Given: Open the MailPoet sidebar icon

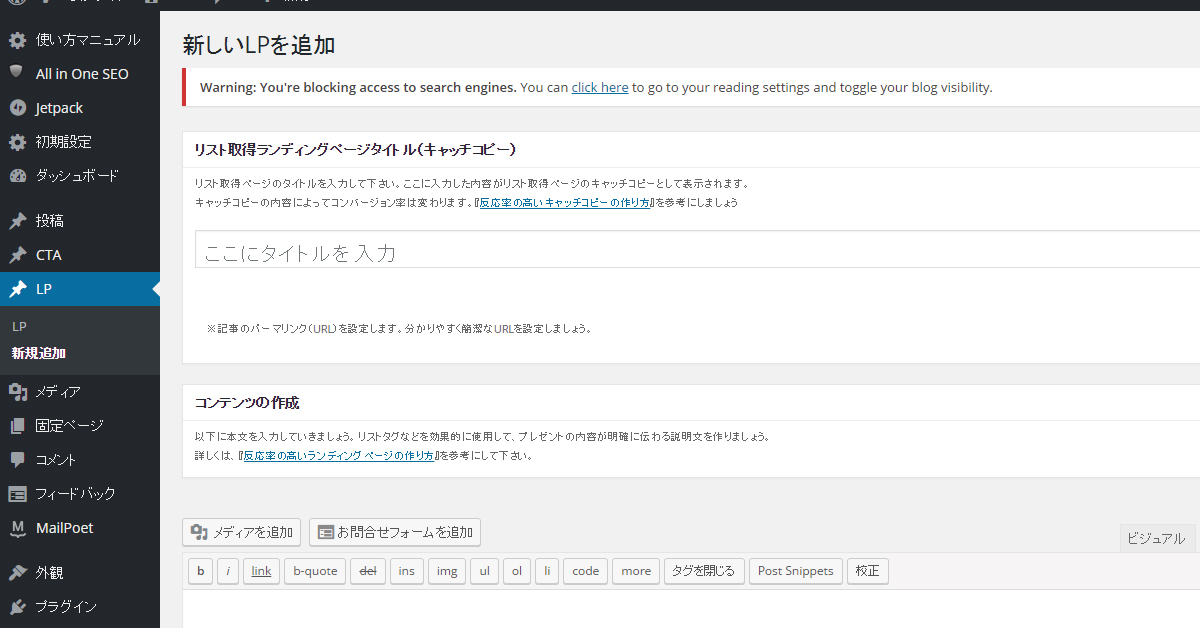Looking at the screenshot, I should tap(20, 527).
